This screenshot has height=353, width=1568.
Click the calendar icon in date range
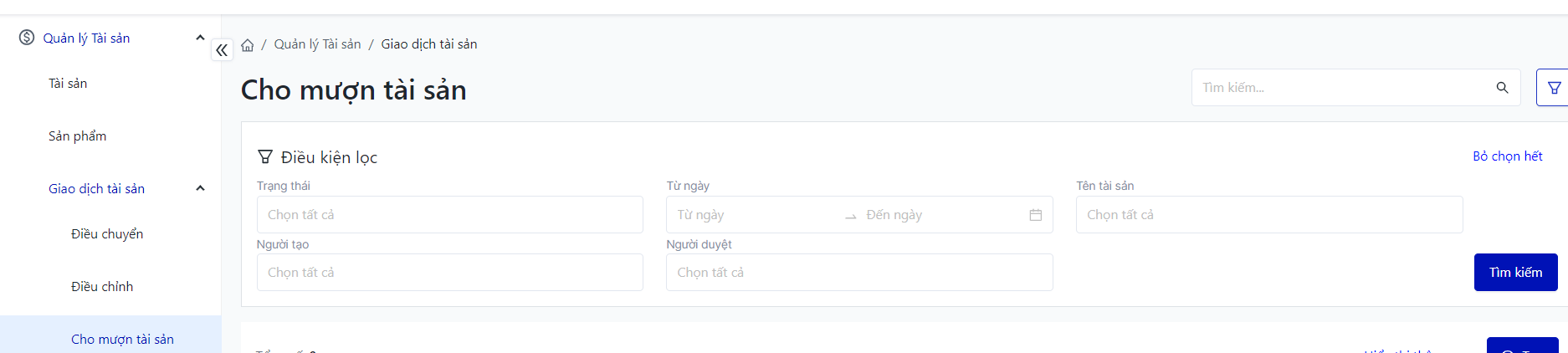pos(1035,215)
